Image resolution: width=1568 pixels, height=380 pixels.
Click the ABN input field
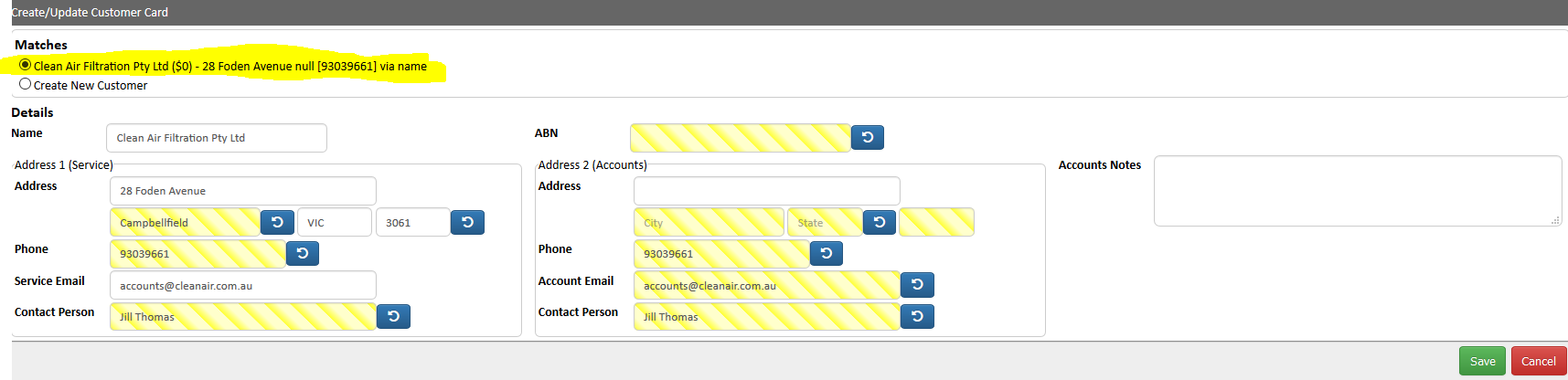coord(740,138)
